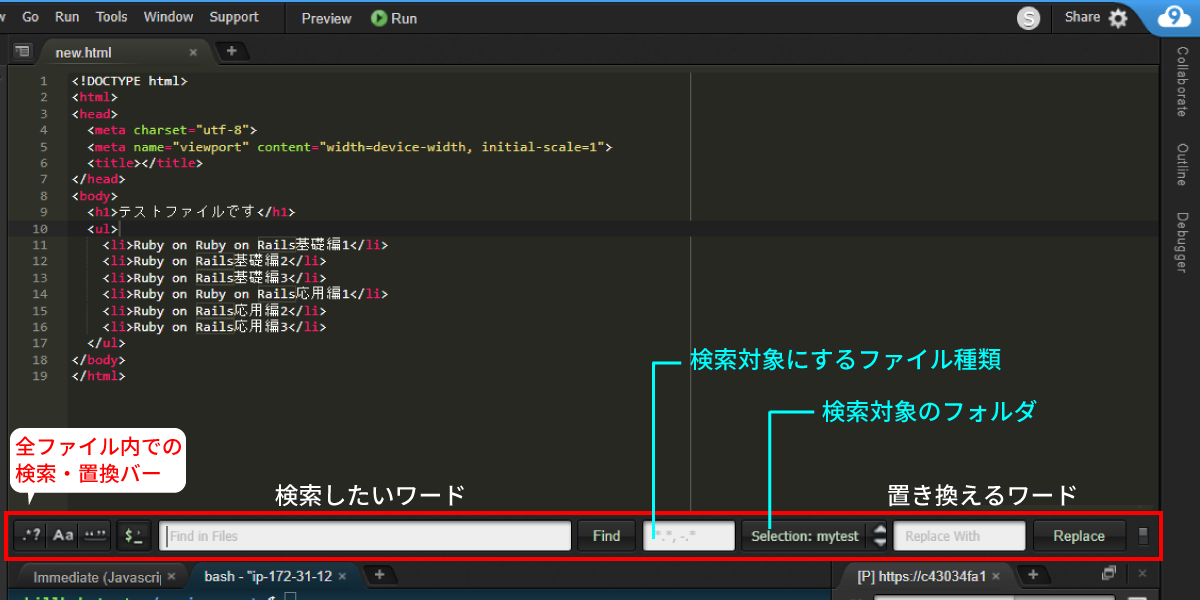Open the Run menu in menu bar
The width and height of the screenshot is (1200, 600).
[x=67, y=17]
